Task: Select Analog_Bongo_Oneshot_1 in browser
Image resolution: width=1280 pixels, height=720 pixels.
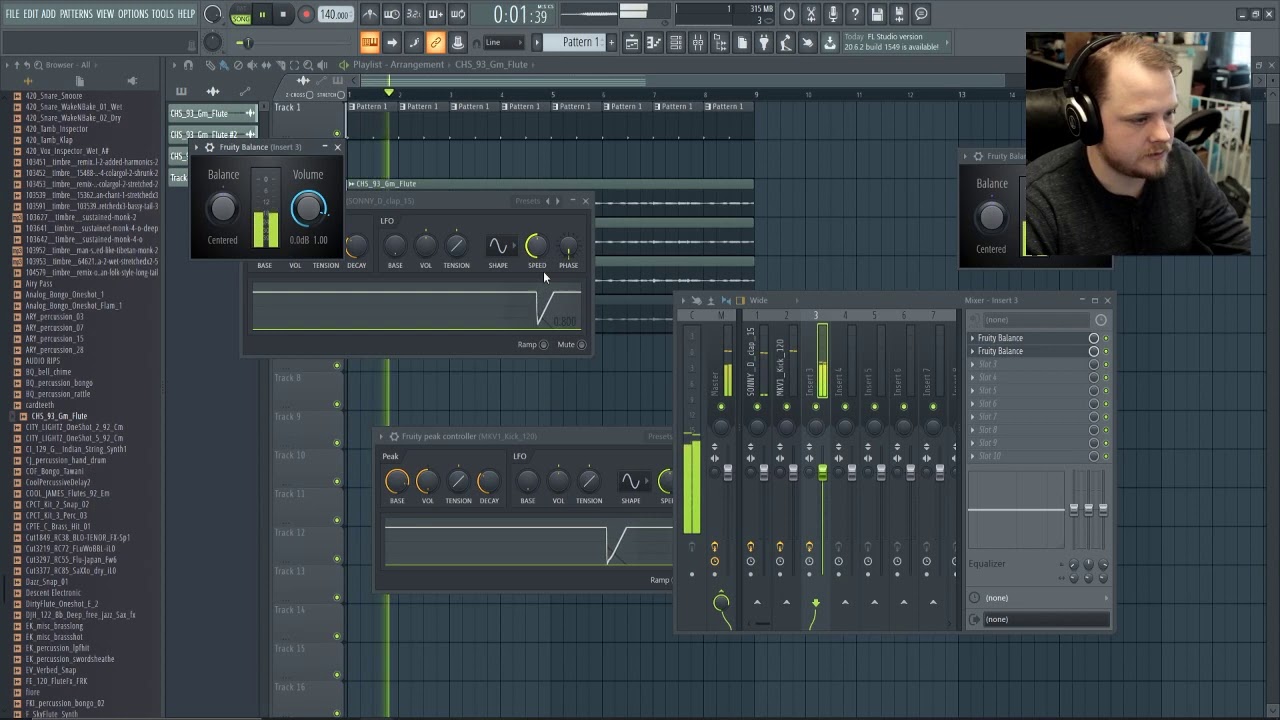Action: tap(64, 295)
